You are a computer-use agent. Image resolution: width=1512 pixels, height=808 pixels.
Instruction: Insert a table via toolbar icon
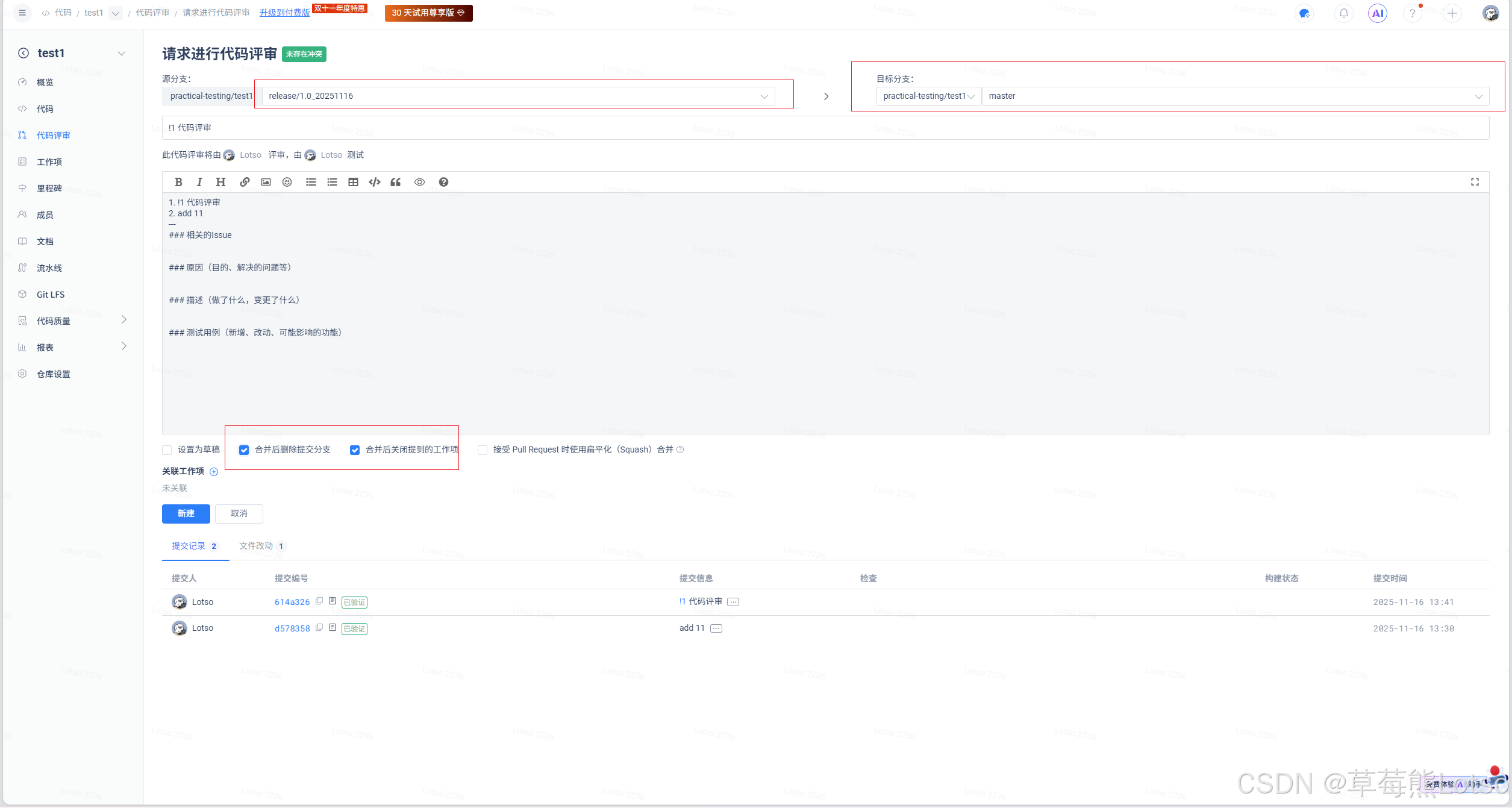tap(353, 182)
